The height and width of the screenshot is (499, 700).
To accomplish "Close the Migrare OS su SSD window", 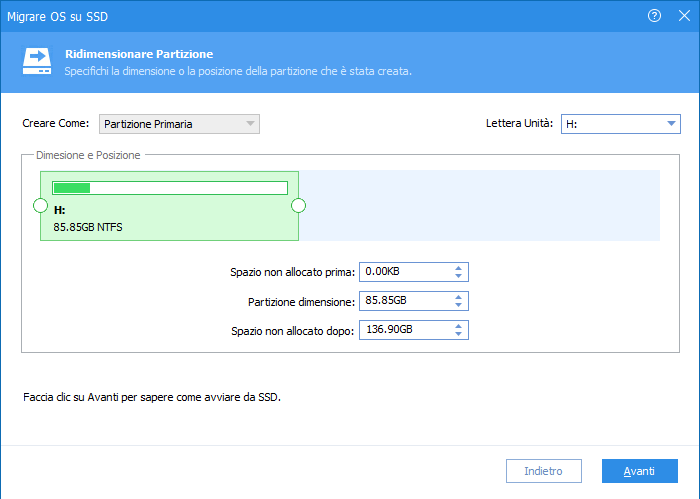I will tap(682, 16).
